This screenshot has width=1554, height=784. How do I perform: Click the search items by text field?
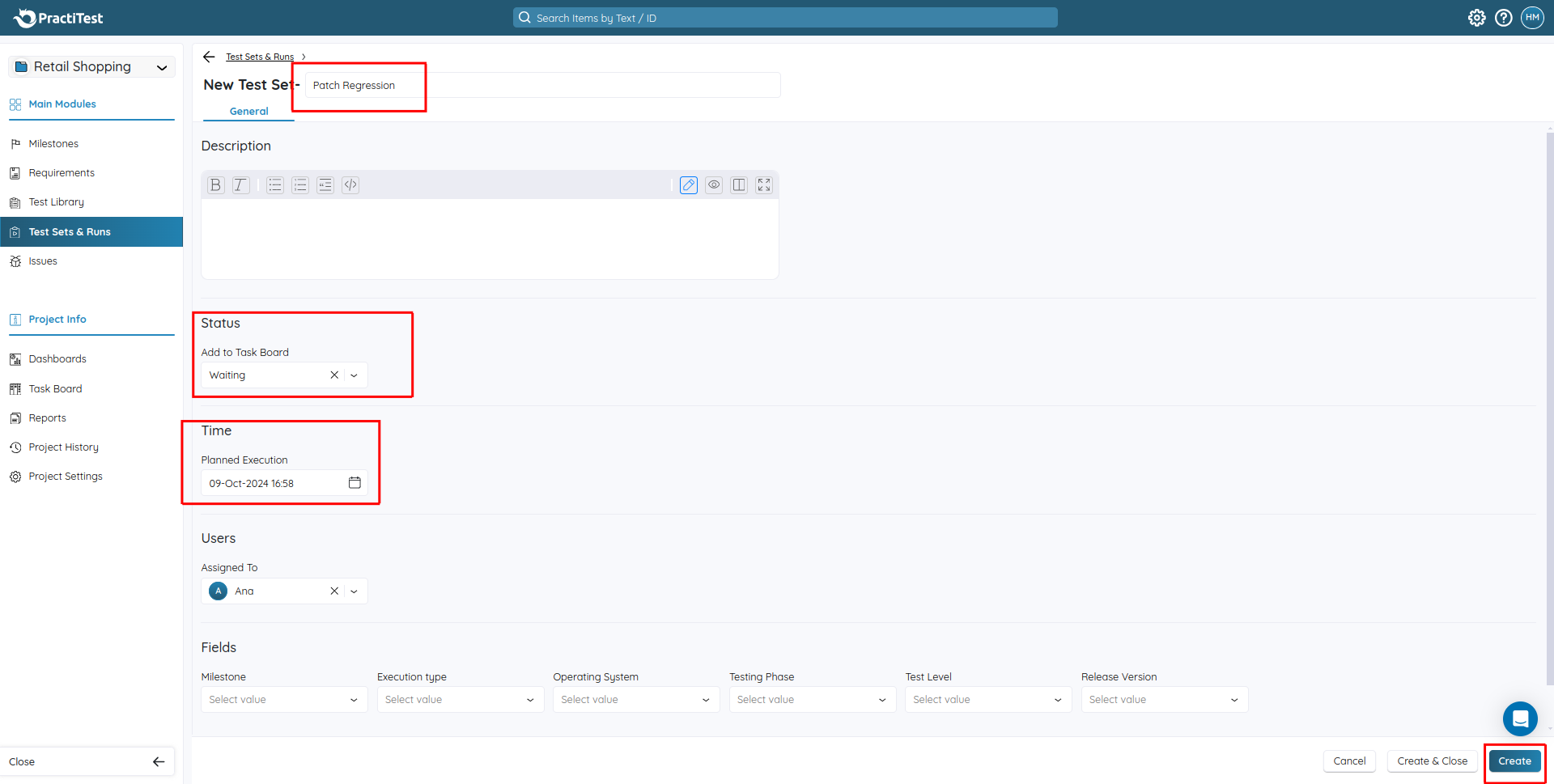(x=785, y=18)
